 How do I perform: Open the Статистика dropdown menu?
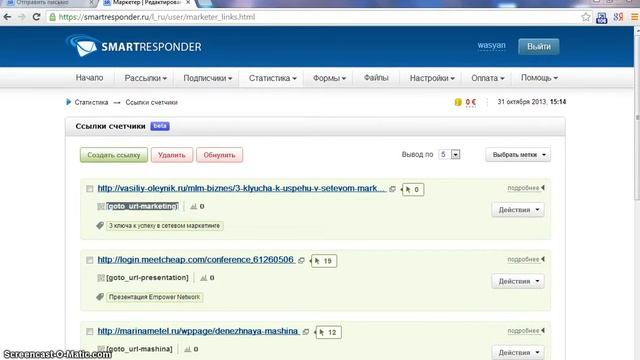coord(272,78)
